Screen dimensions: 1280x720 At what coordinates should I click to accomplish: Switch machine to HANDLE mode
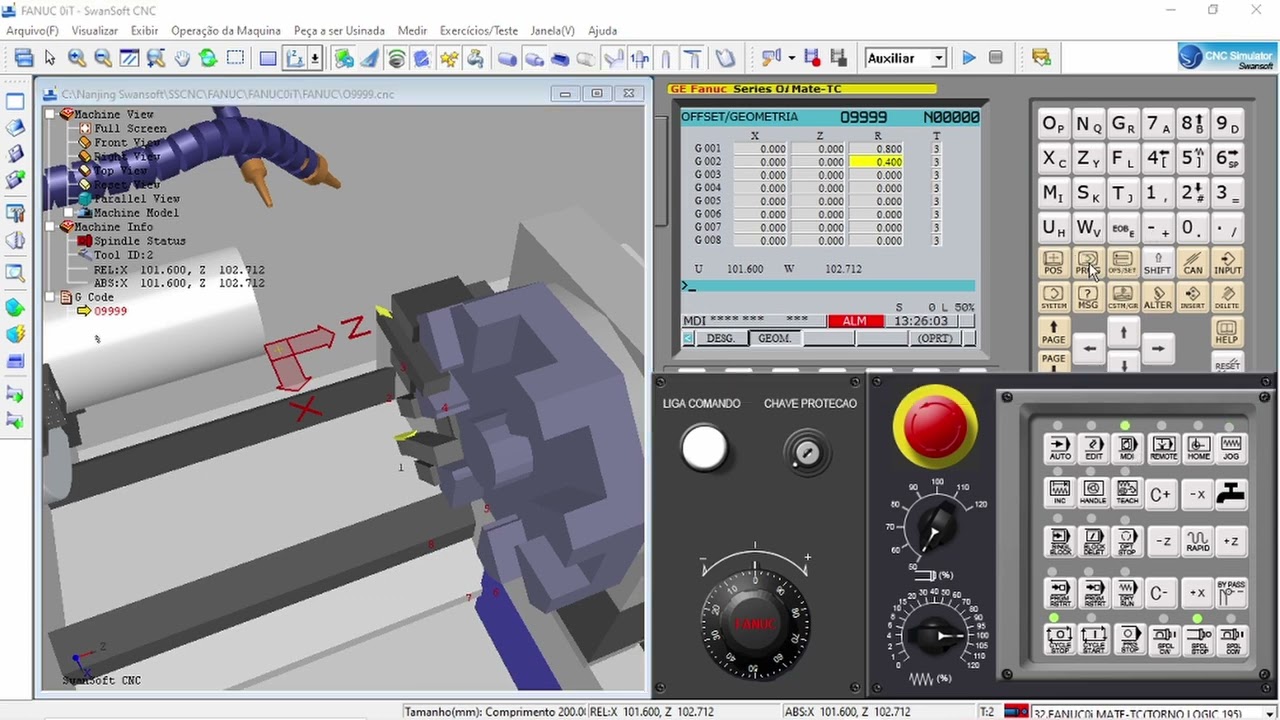tap(1094, 494)
